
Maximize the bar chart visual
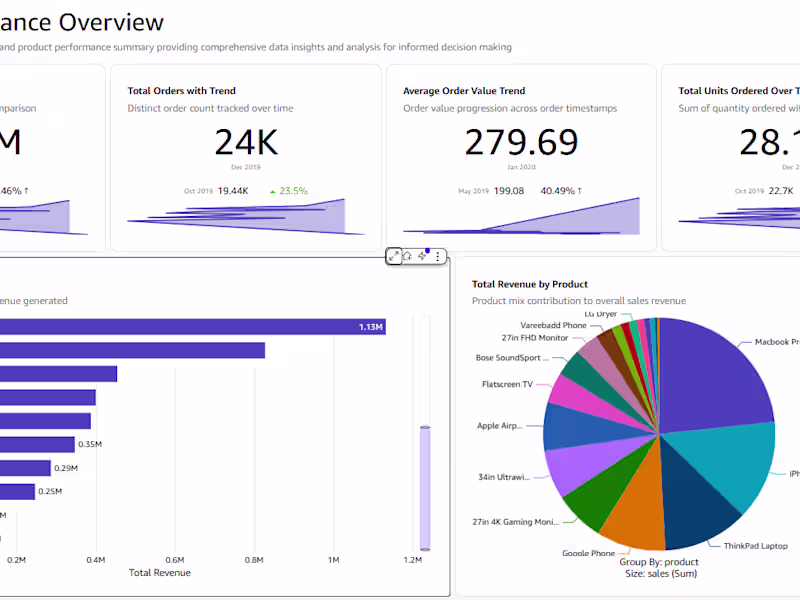point(393,256)
